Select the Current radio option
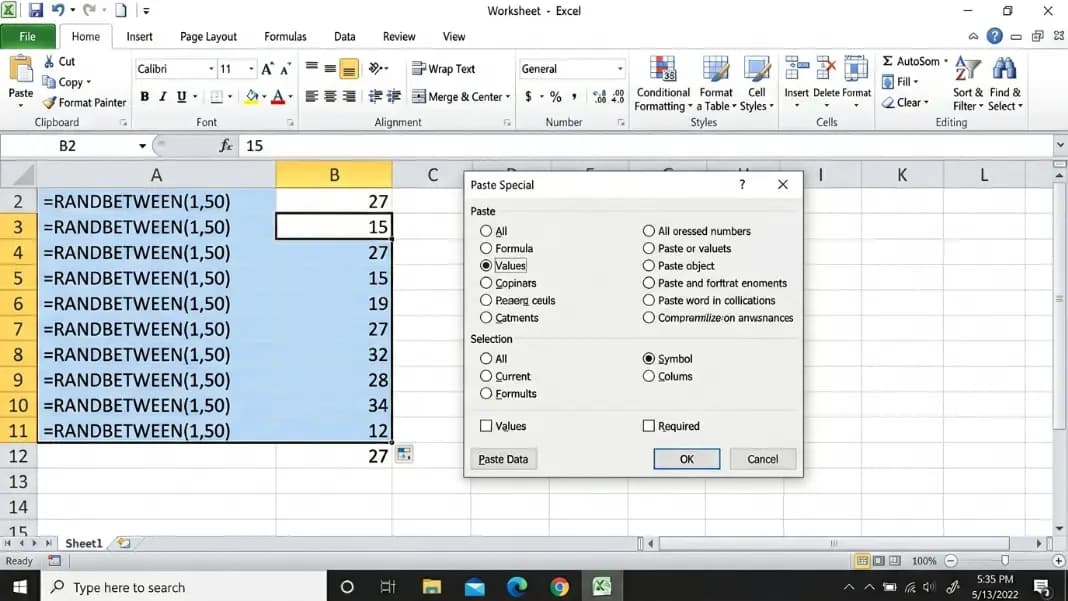 [x=486, y=376]
